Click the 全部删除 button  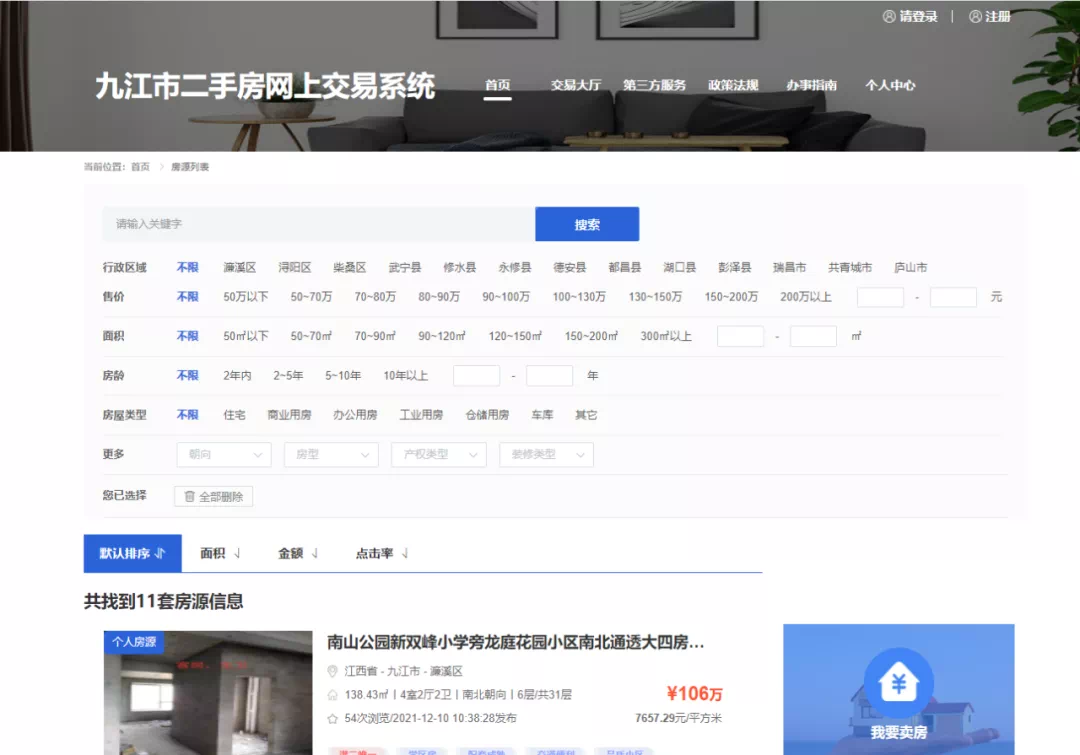pos(214,496)
